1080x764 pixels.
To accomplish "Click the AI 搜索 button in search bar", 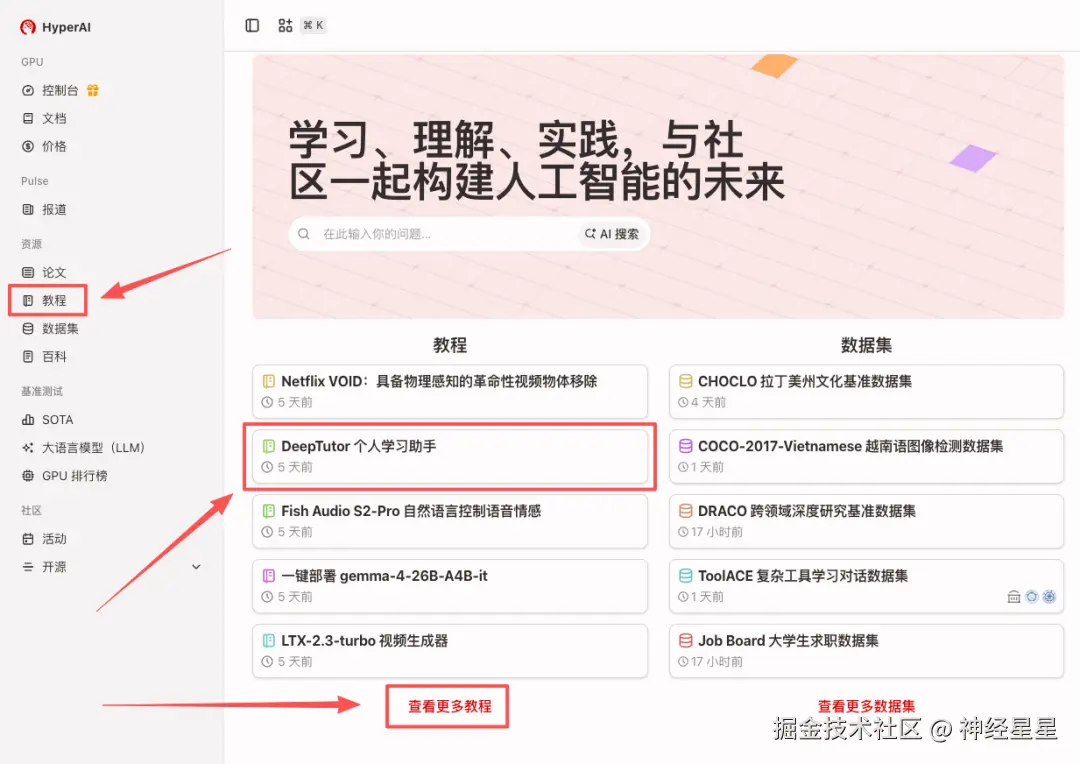I will pos(611,233).
